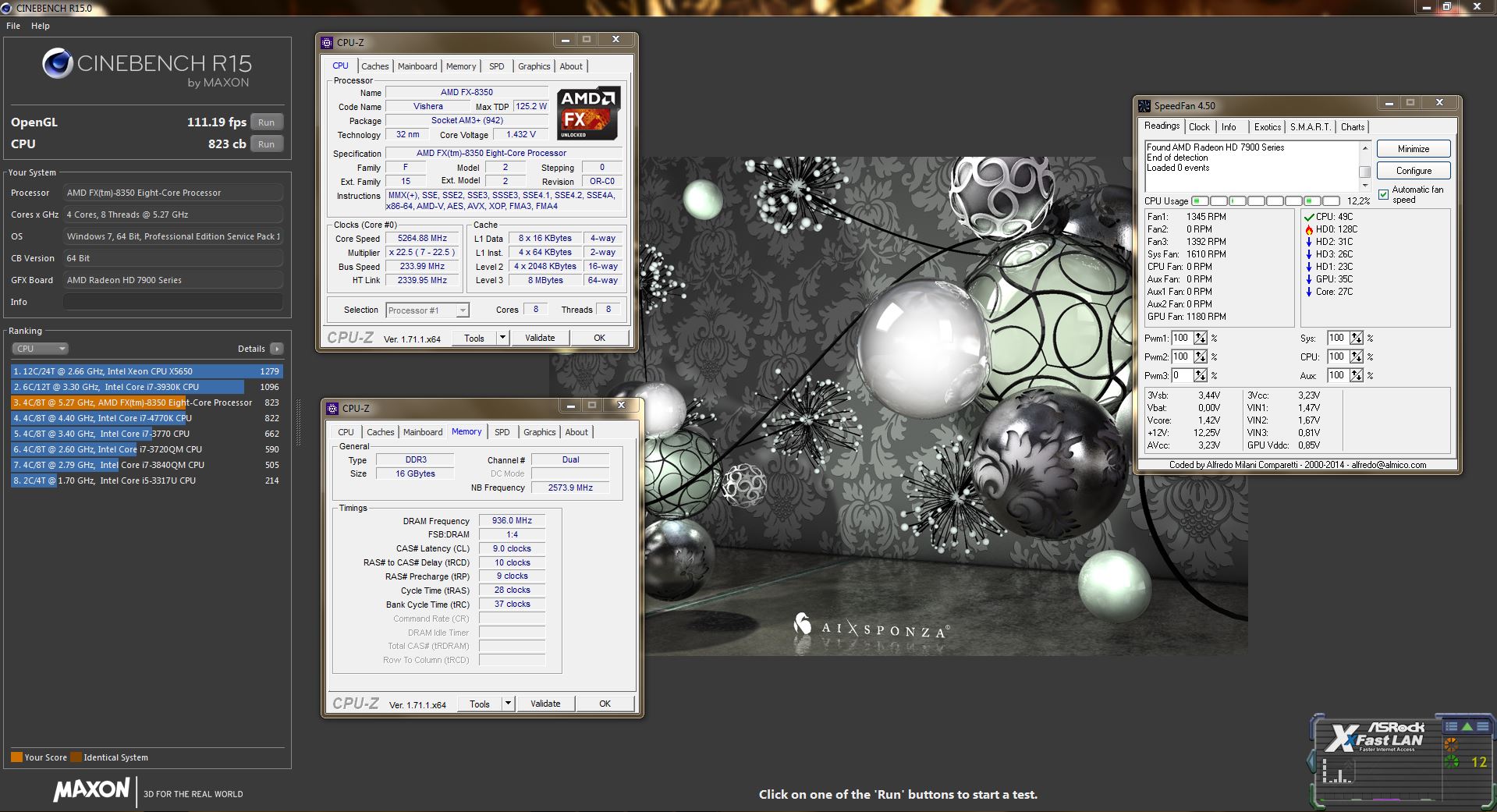Open the Exotics tab in SpeedFan

click(1267, 127)
